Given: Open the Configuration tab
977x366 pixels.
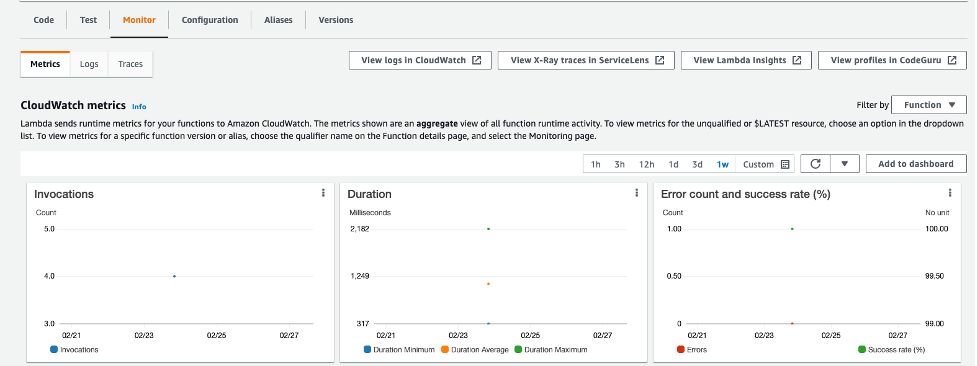Looking at the screenshot, I should click(210, 20).
